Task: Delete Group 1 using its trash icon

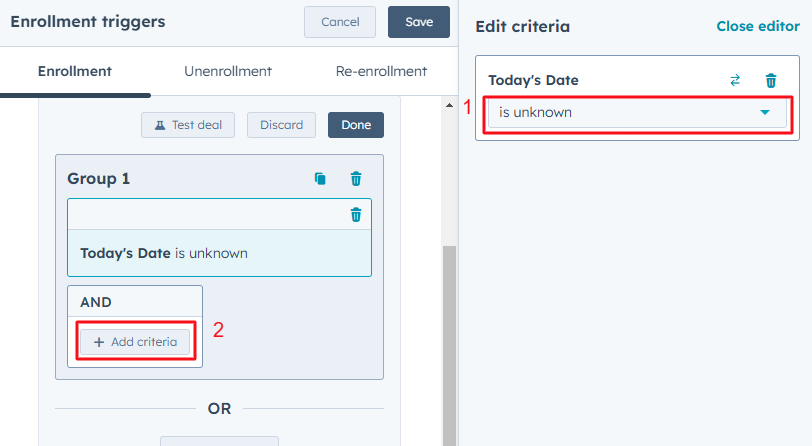Action: click(x=356, y=179)
